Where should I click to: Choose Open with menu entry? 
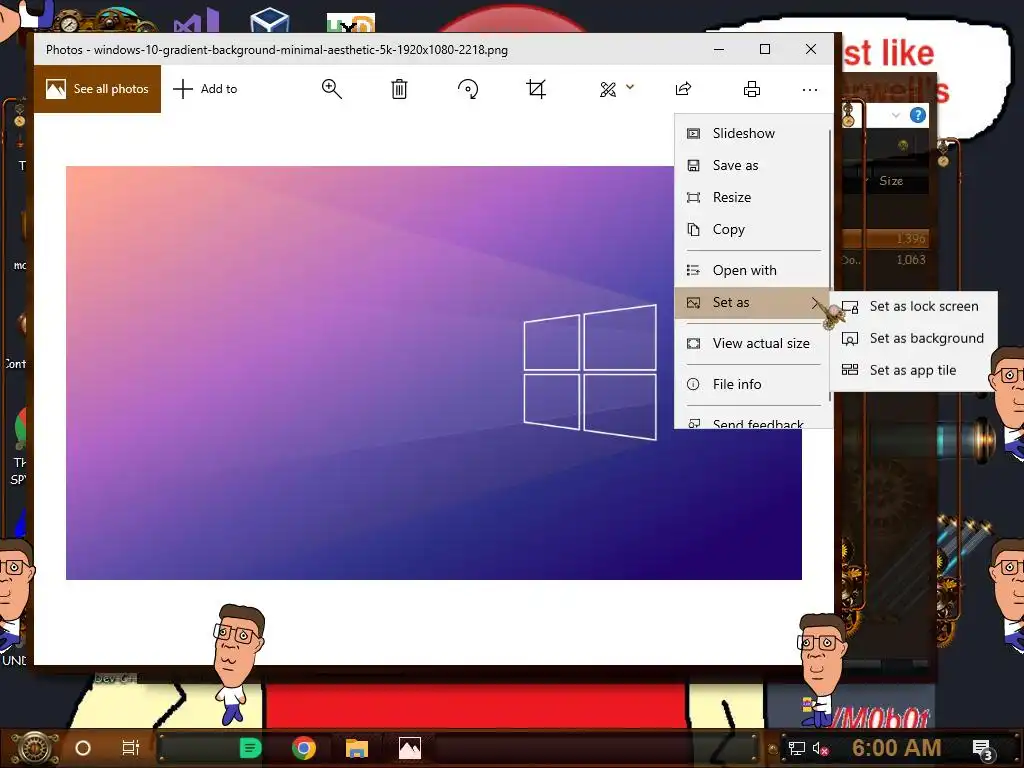(x=752, y=270)
